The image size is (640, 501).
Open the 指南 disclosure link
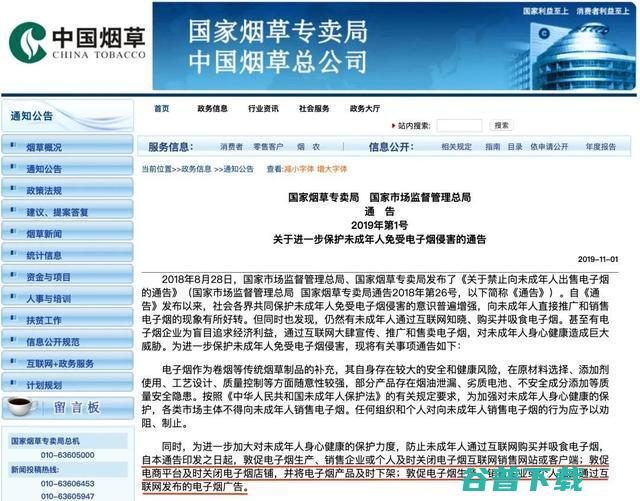tap(493, 147)
